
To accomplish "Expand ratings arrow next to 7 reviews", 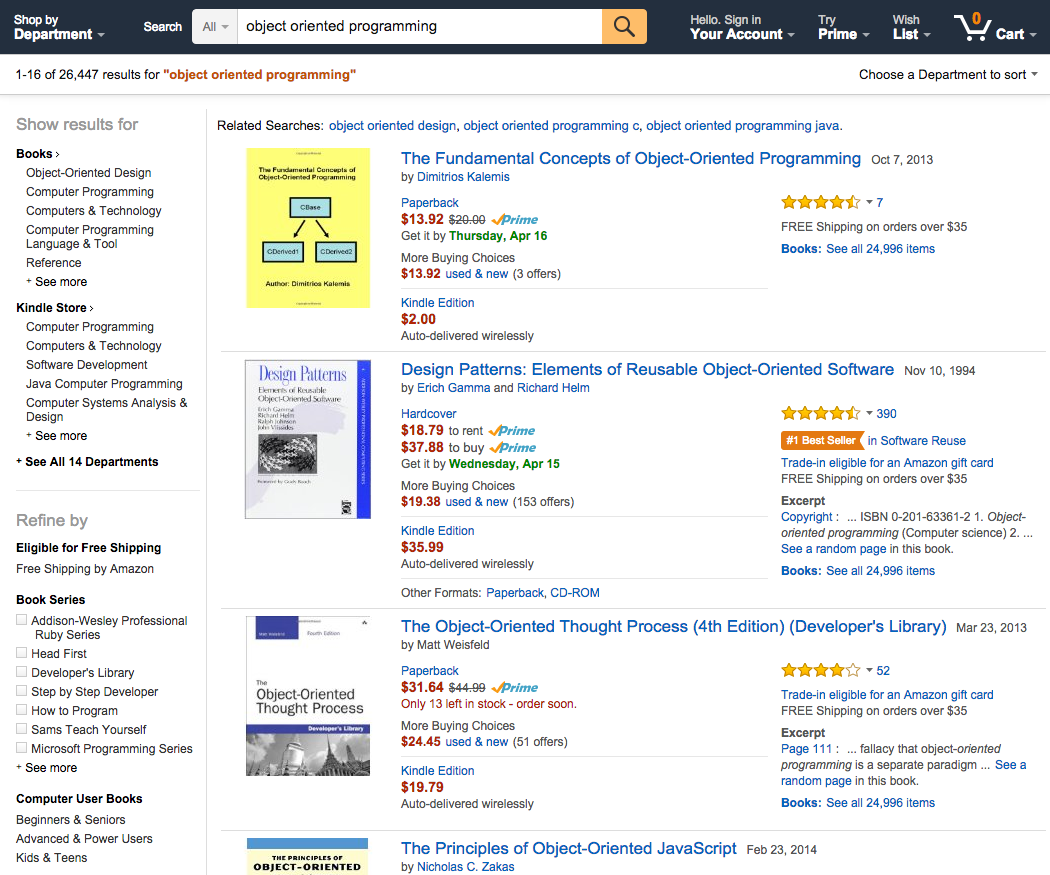I will (869, 202).
